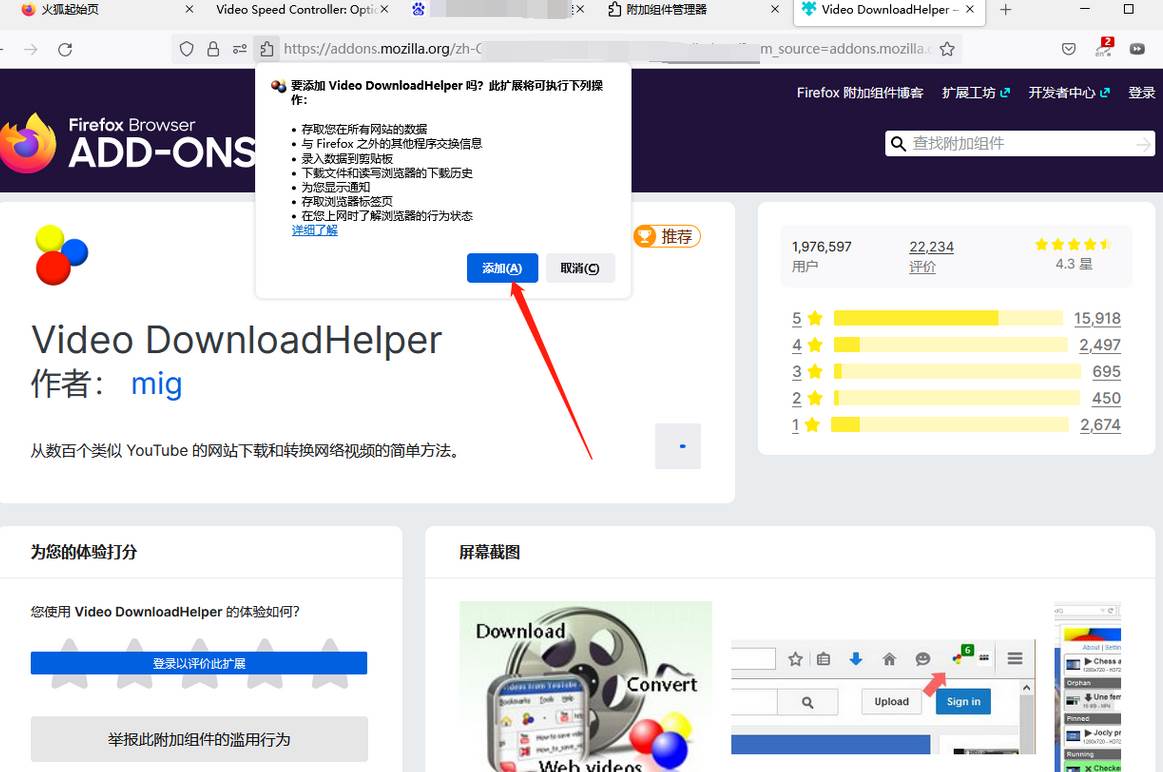Click 举报此附加组件的滥用行为 button
Screen dimensions: 1163x772
click(x=199, y=739)
